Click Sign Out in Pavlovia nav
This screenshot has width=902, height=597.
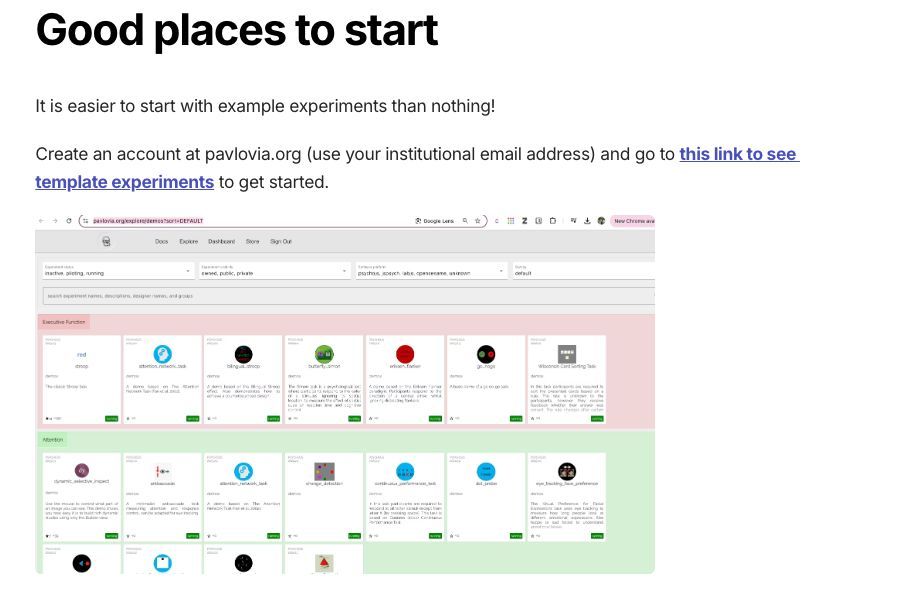281,242
